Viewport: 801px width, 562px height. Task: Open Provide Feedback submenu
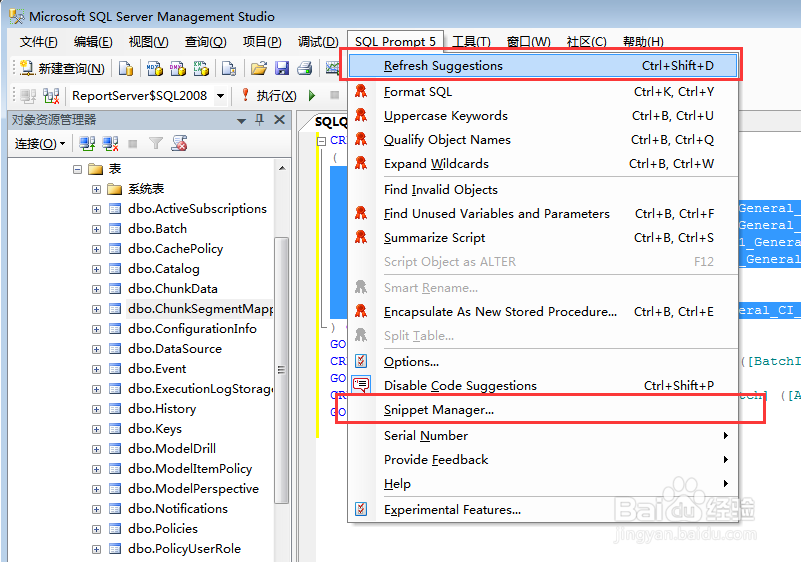click(x=543, y=460)
